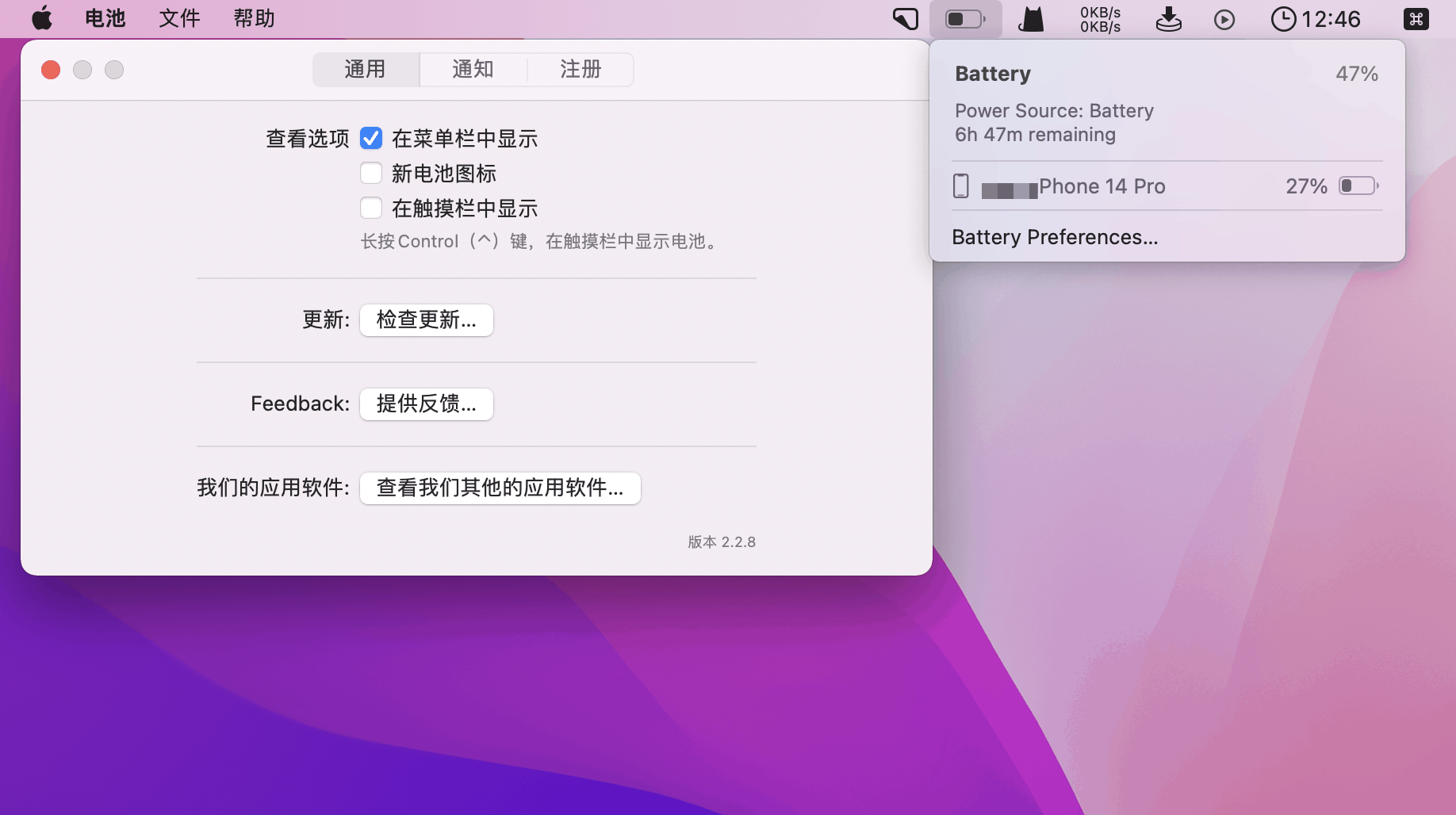Click the cat silhouette menu bar icon

(x=1031, y=18)
